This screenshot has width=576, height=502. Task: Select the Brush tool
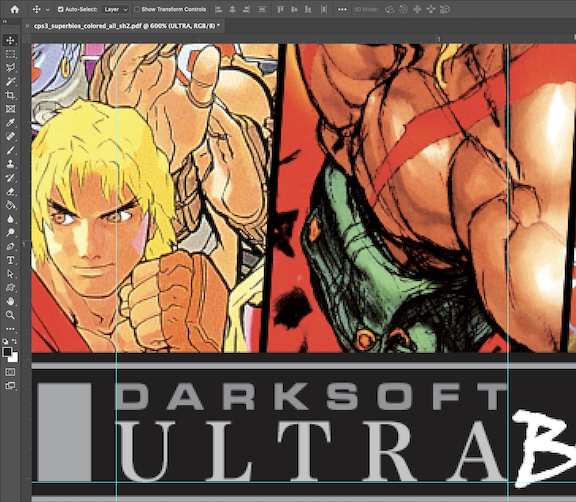[x=10, y=150]
